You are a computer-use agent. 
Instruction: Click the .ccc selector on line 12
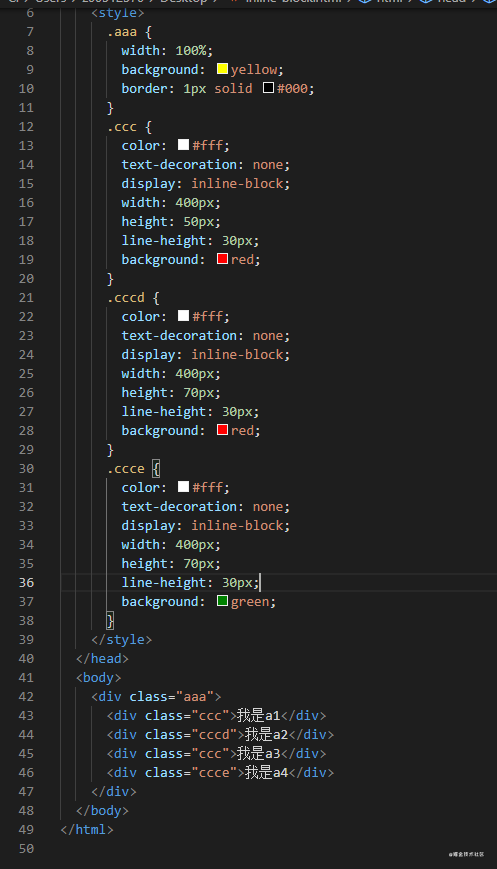[x=122, y=127]
